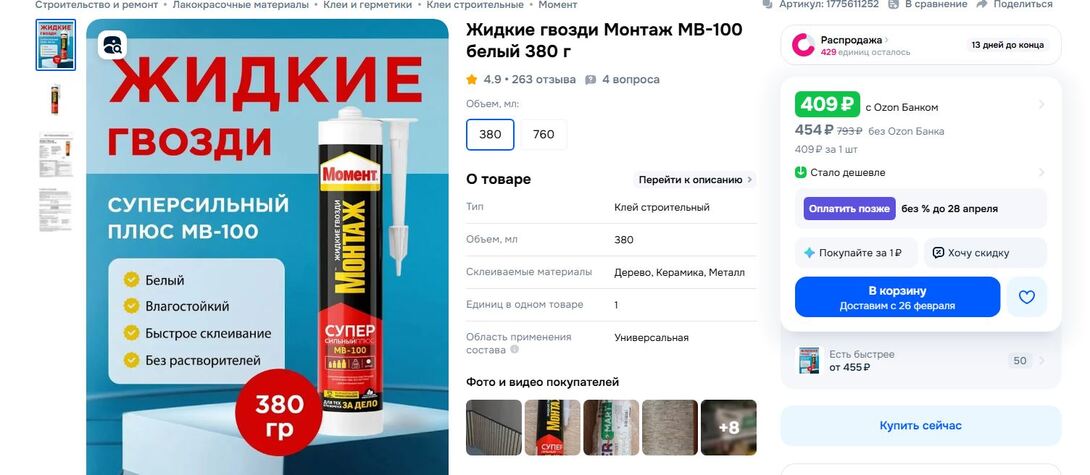Viewport: 1090px width, 475px height.
Task: Open Есть быстрее offers with chevron
Action: tap(1041, 361)
